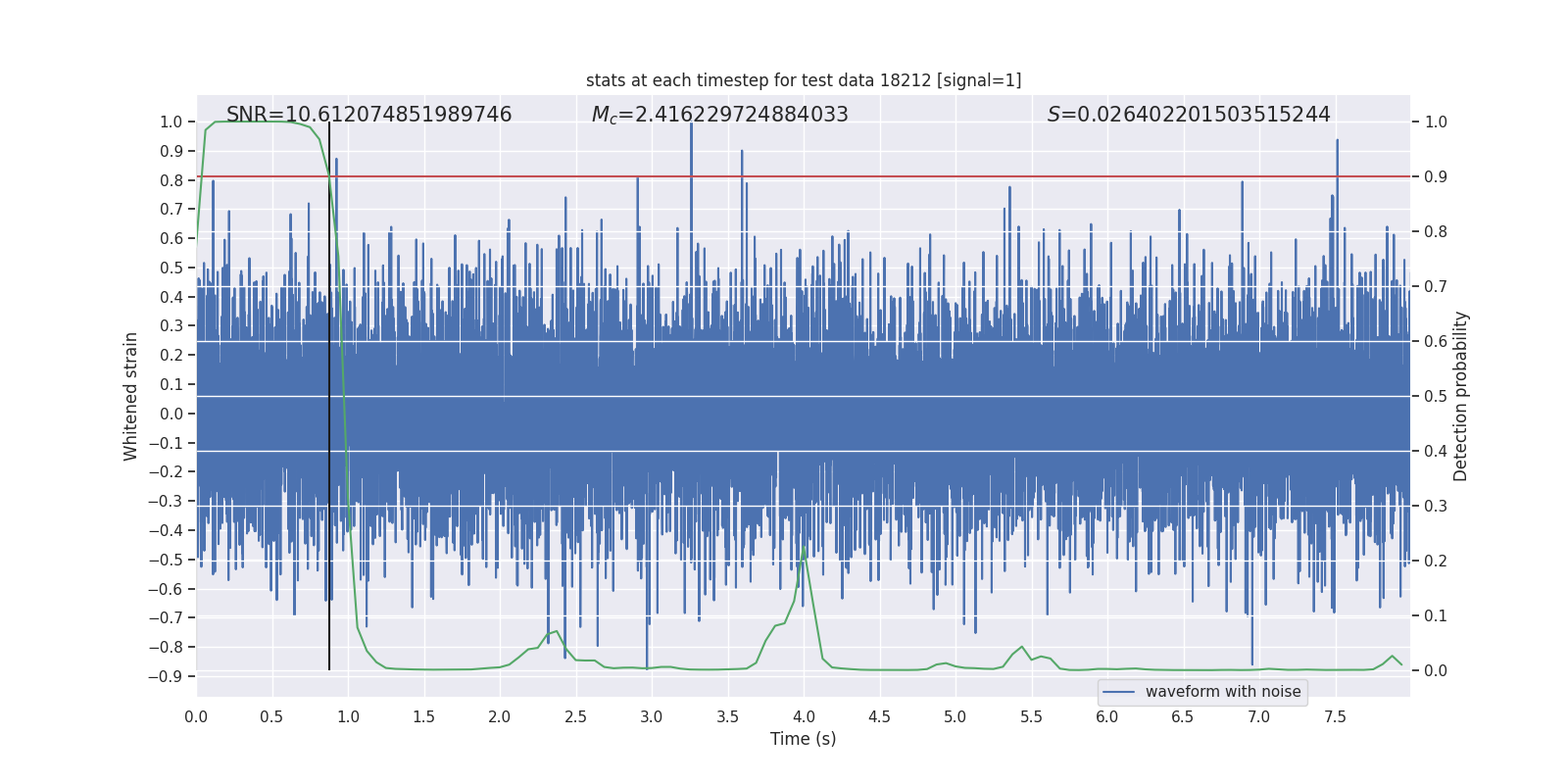The width and height of the screenshot is (1568, 784).
Task: Click the green curve peak near 4.0 seconds
Action: 805,551
